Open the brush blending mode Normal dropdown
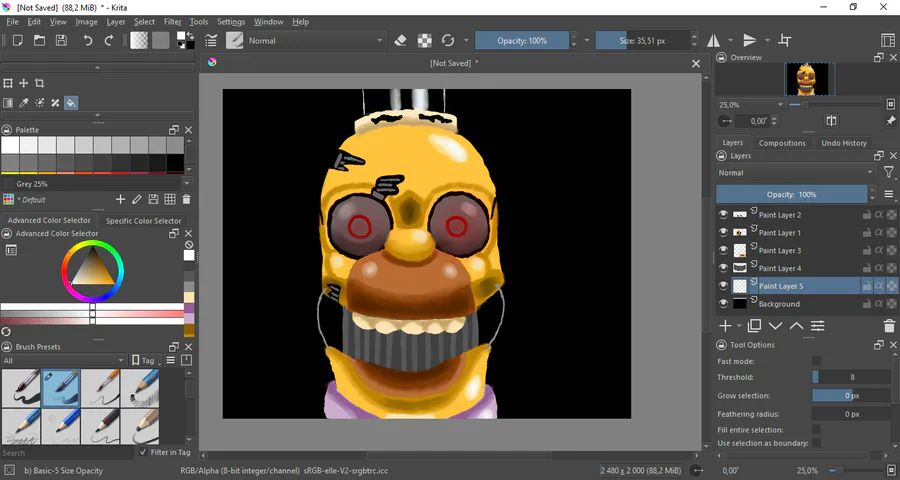 click(x=315, y=41)
